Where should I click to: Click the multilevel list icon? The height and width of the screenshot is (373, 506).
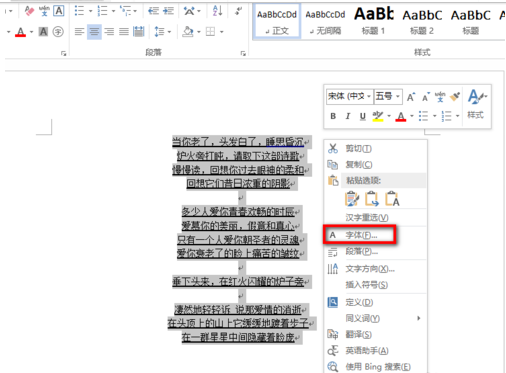point(126,11)
